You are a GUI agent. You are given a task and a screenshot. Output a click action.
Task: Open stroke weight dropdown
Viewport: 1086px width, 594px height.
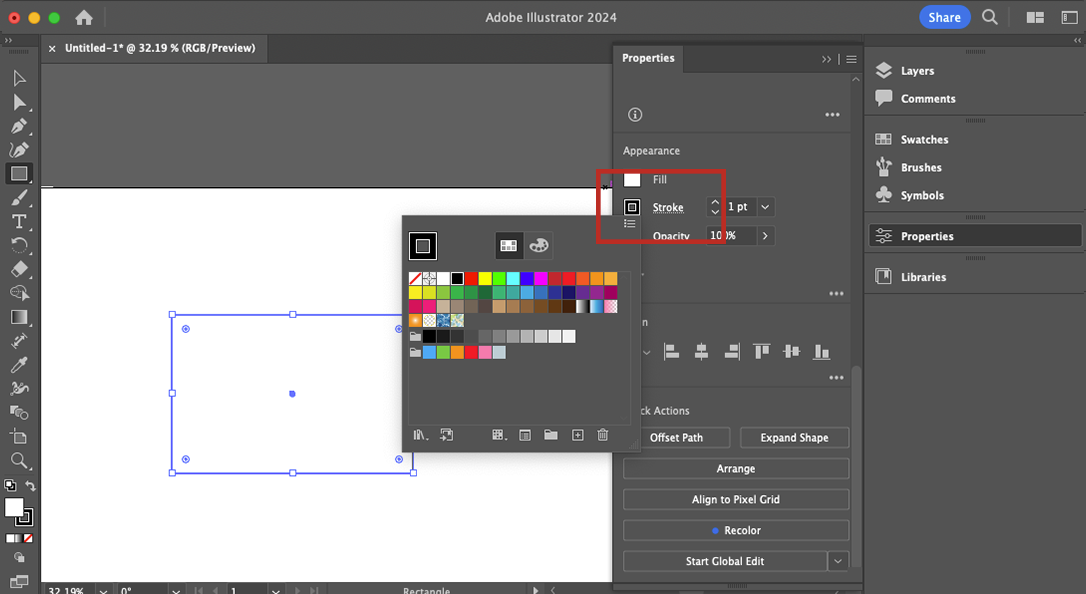pyautogui.click(x=765, y=207)
